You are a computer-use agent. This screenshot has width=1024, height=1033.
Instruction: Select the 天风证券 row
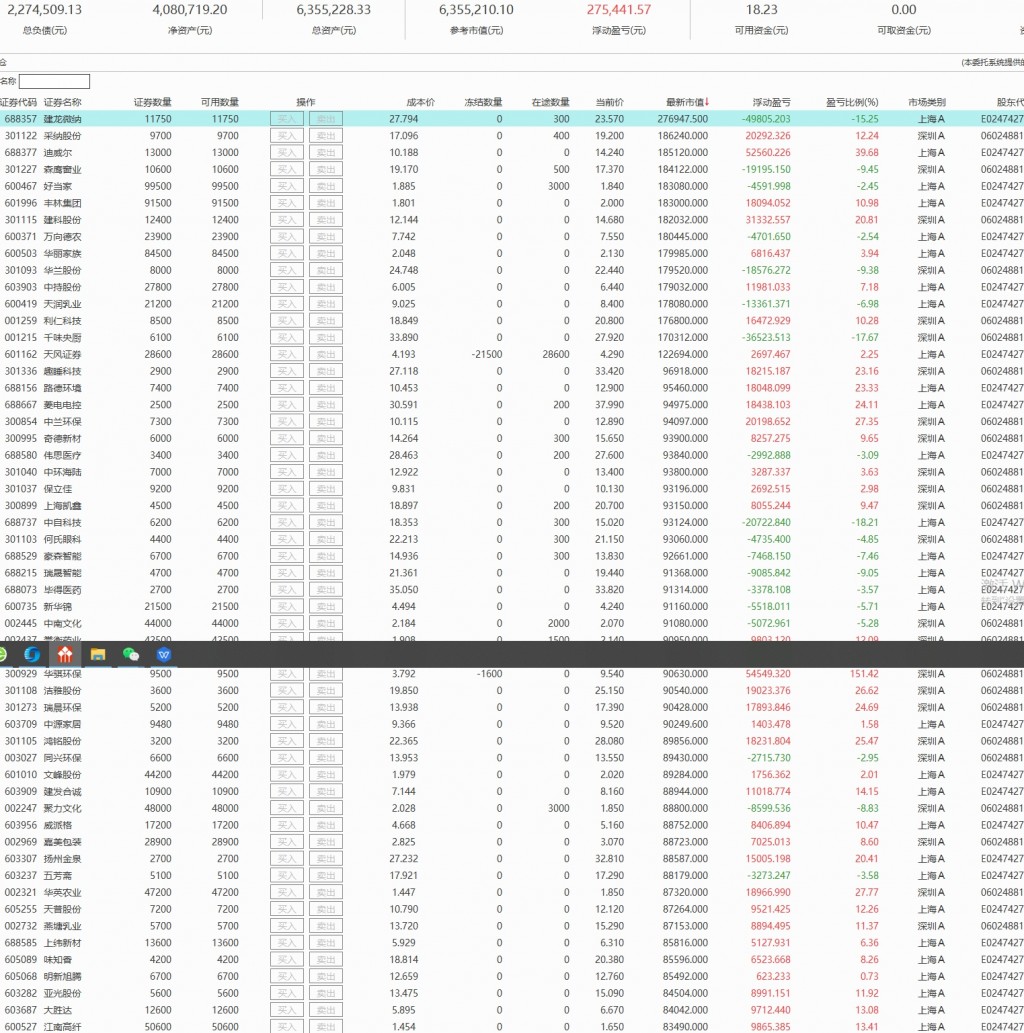coord(62,354)
